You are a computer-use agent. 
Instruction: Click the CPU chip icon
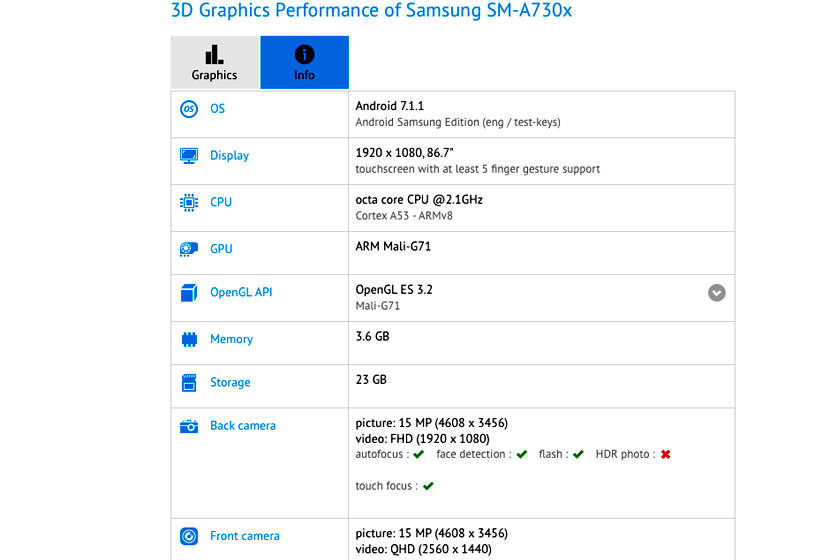[189, 203]
